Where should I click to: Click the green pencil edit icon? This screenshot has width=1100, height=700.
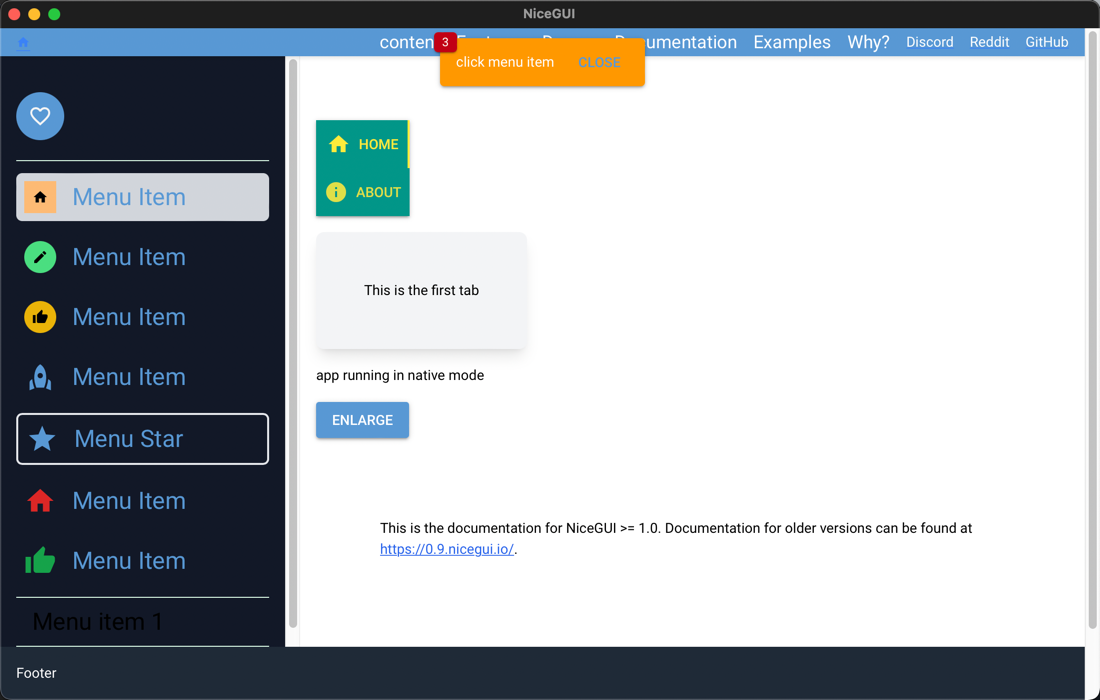[x=40, y=257]
